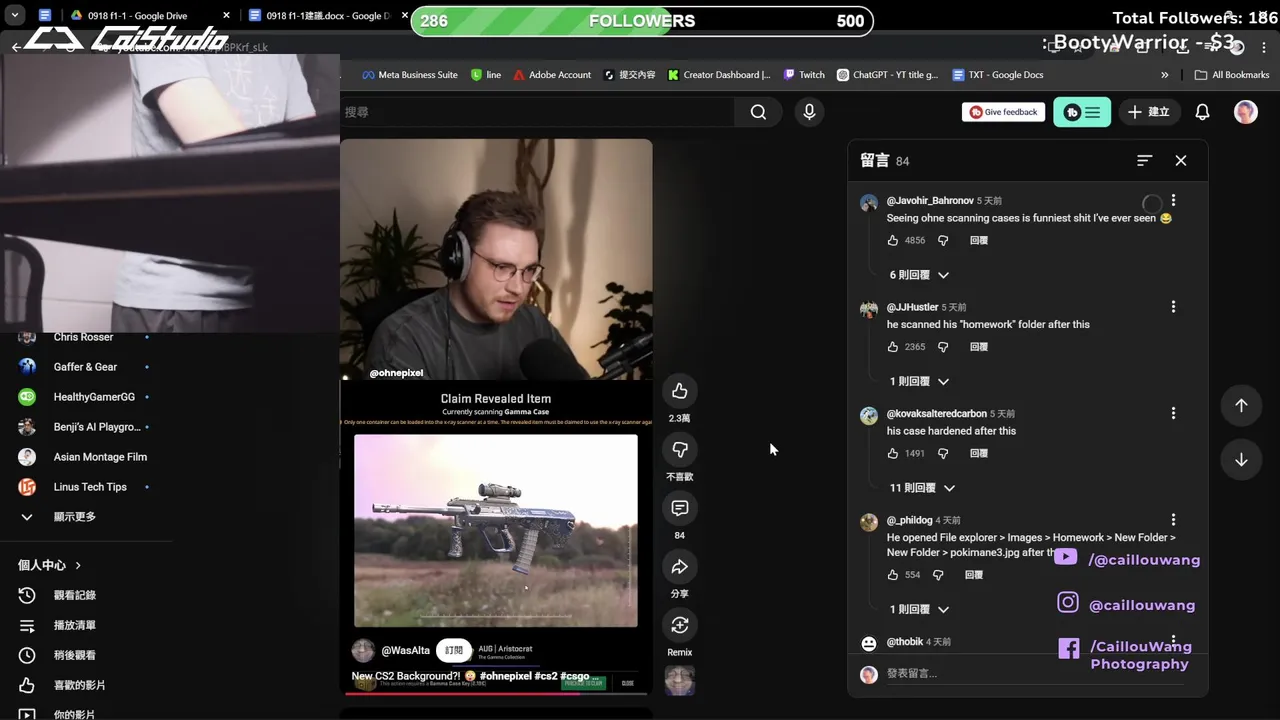Open the comment sort options icon
Viewport: 1280px width, 720px height.
pos(1145,160)
